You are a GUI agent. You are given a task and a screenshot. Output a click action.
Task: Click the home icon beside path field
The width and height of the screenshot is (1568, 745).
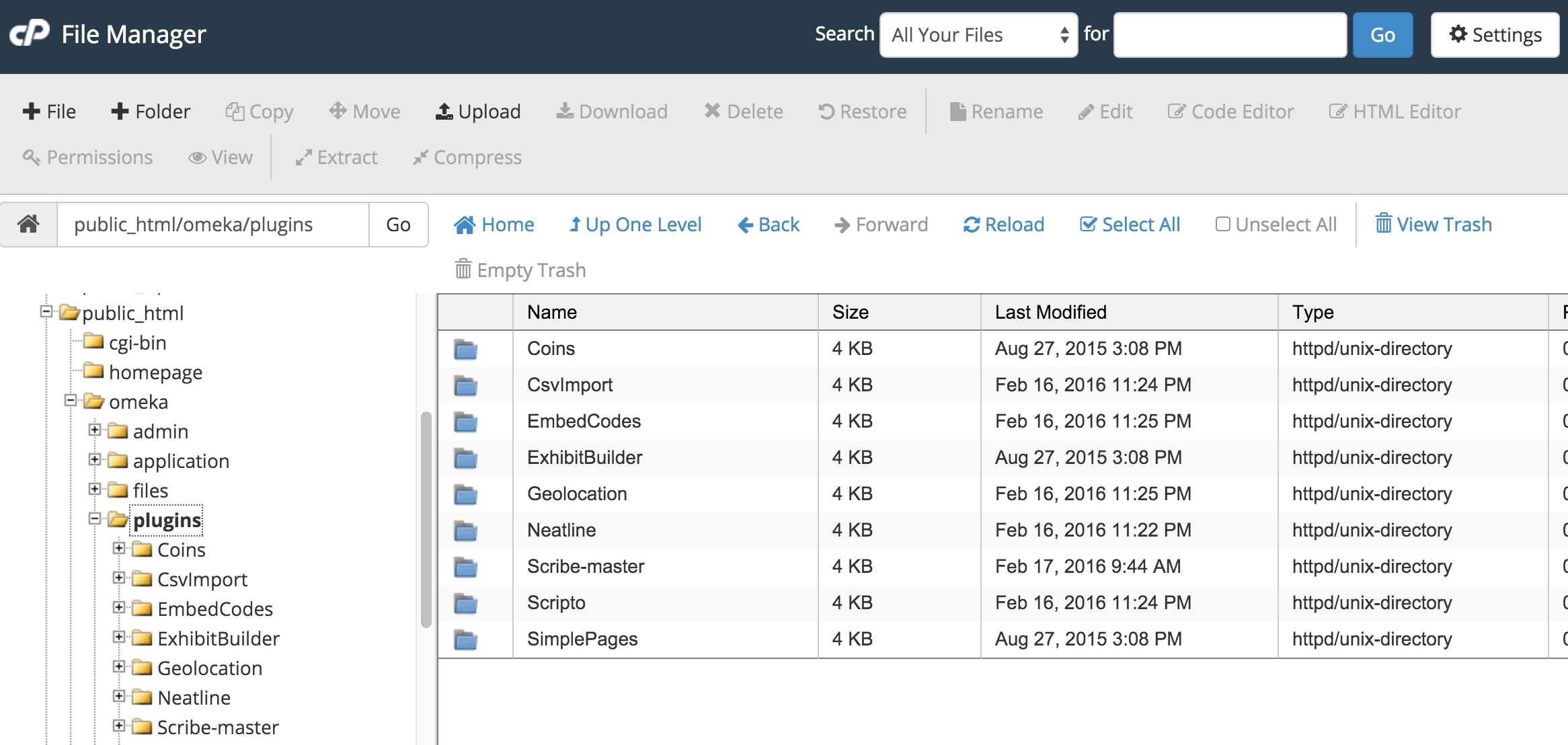[28, 224]
